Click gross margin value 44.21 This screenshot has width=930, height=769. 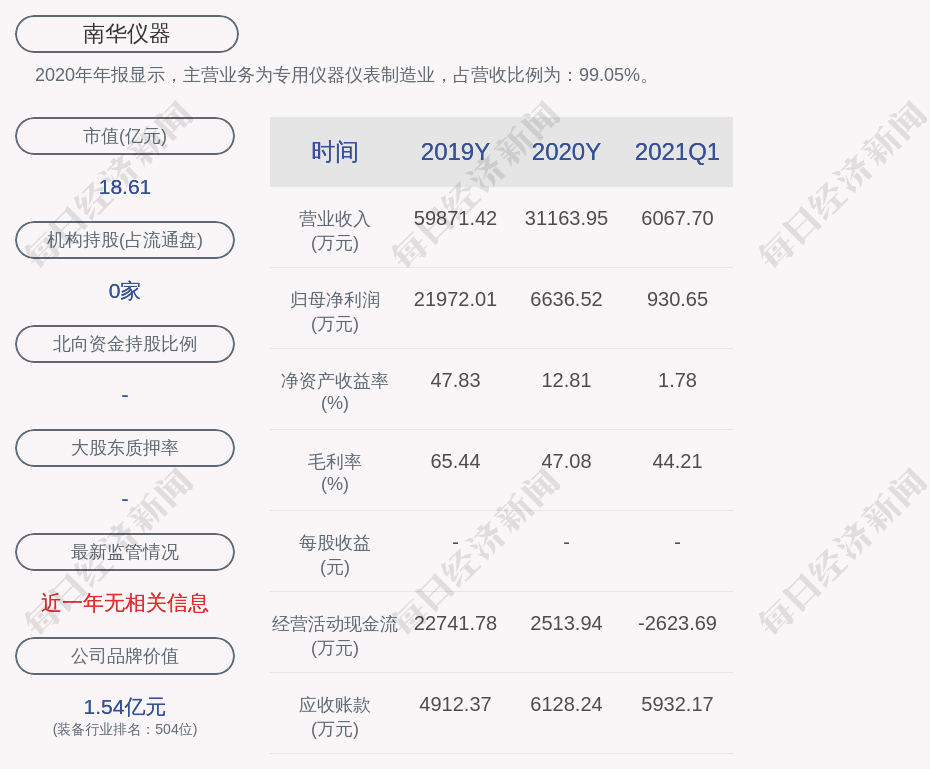pos(677,461)
